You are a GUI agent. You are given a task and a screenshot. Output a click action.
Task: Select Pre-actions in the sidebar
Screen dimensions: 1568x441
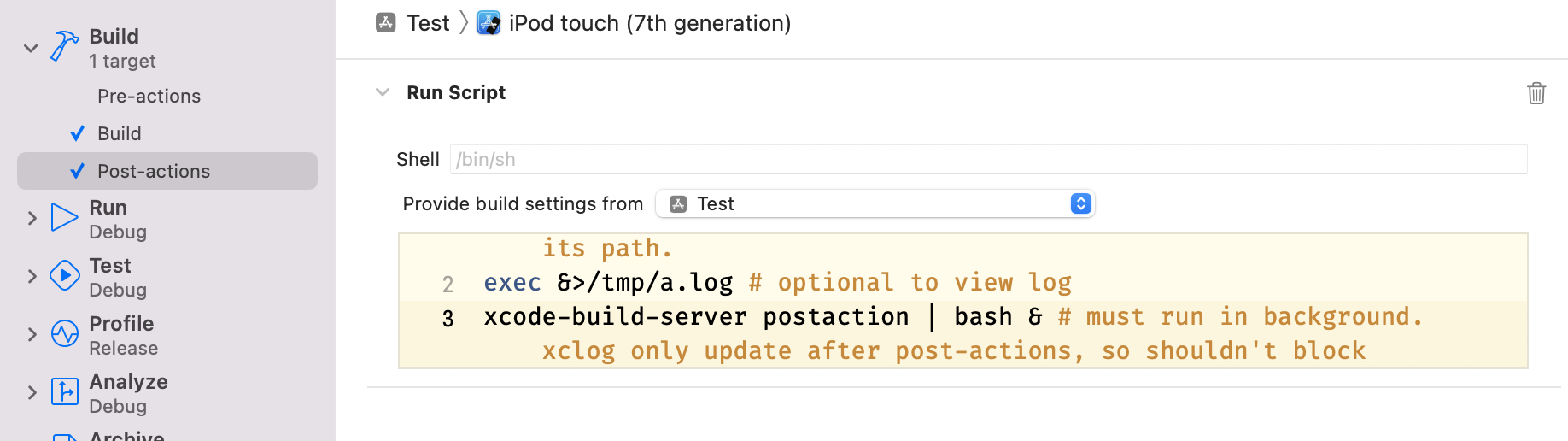click(149, 97)
